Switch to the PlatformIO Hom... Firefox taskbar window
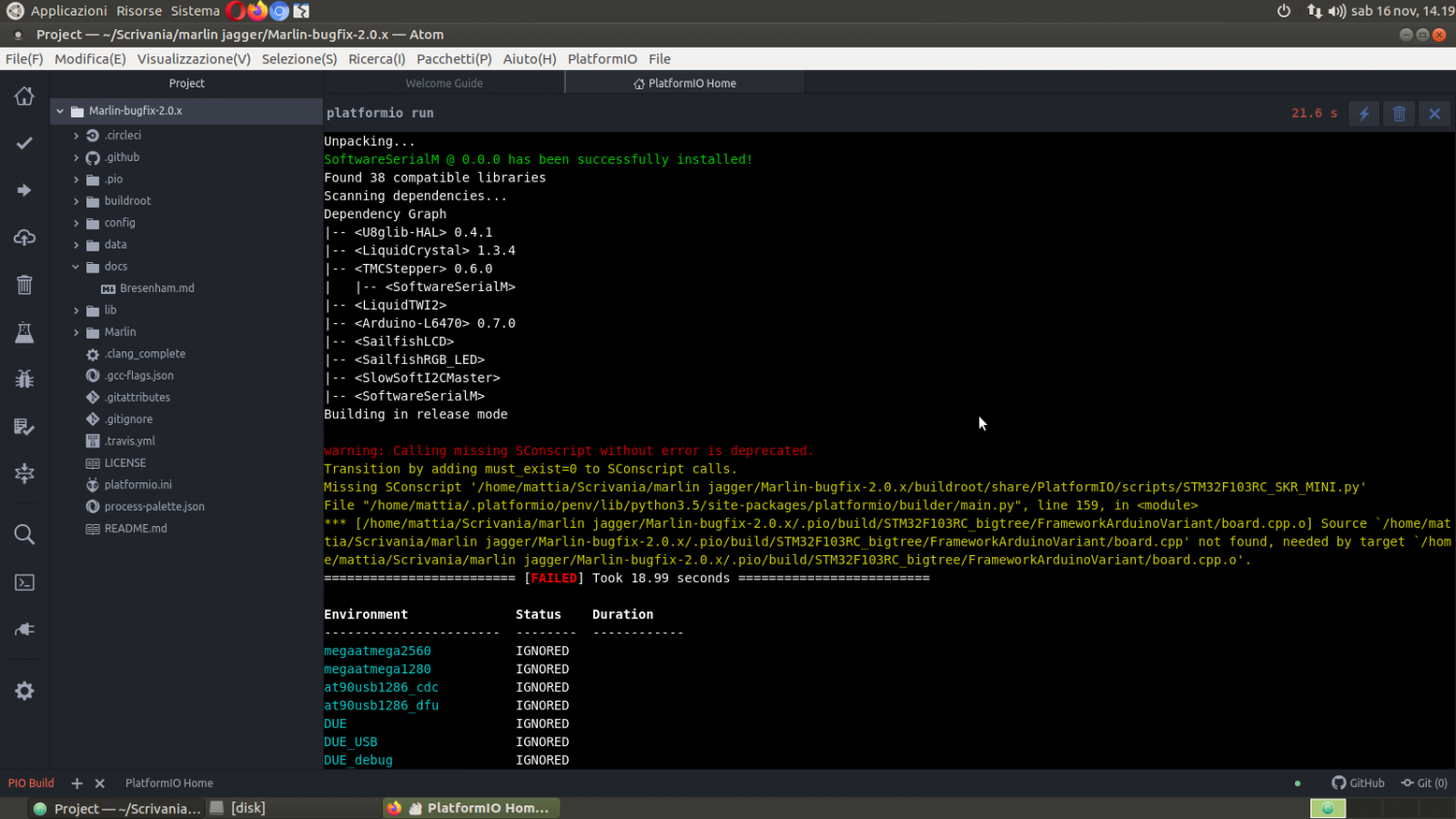1456x819 pixels. [x=472, y=808]
